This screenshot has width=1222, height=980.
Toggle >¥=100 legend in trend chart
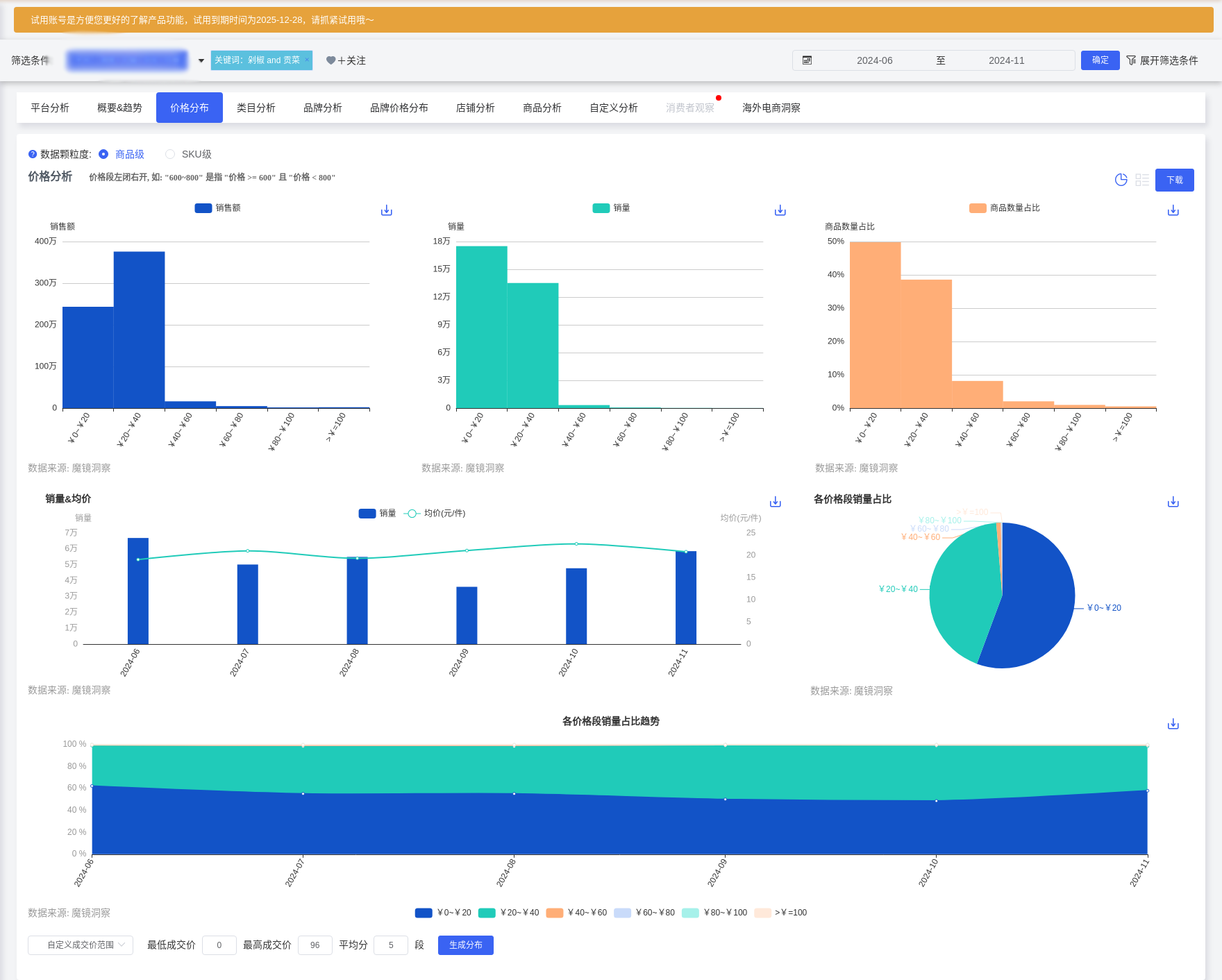(x=780, y=913)
